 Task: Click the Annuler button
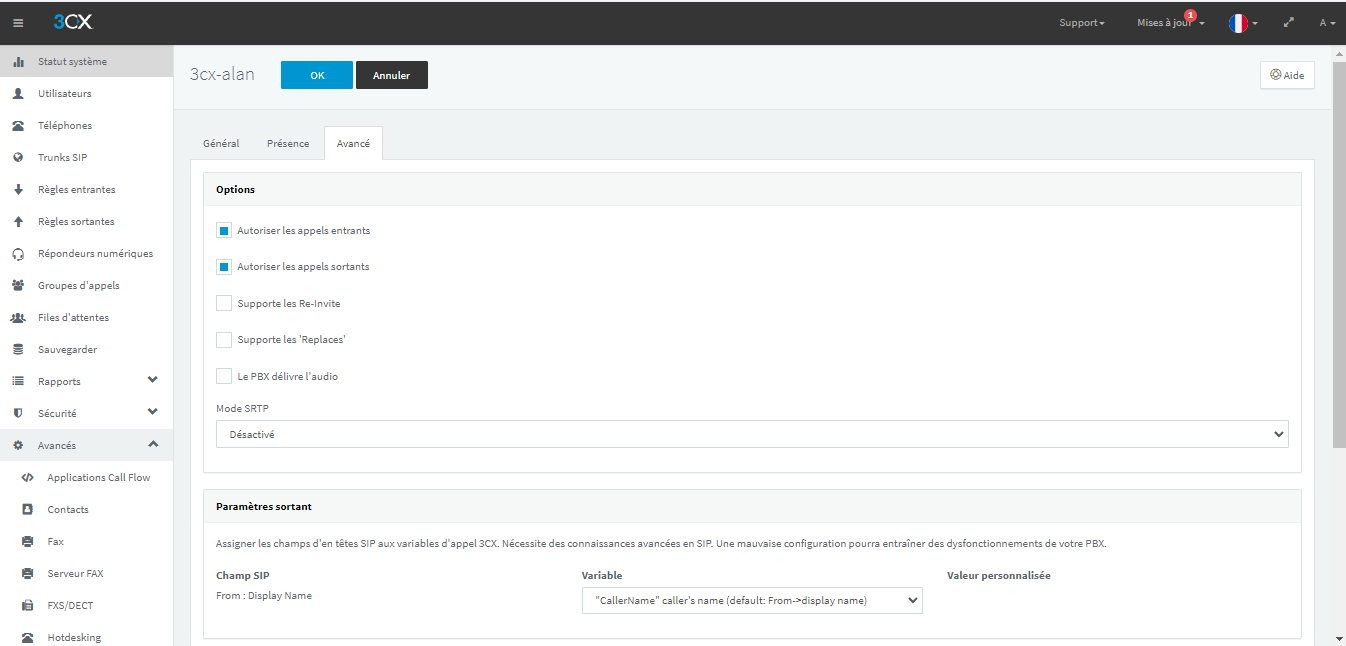point(392,75)
